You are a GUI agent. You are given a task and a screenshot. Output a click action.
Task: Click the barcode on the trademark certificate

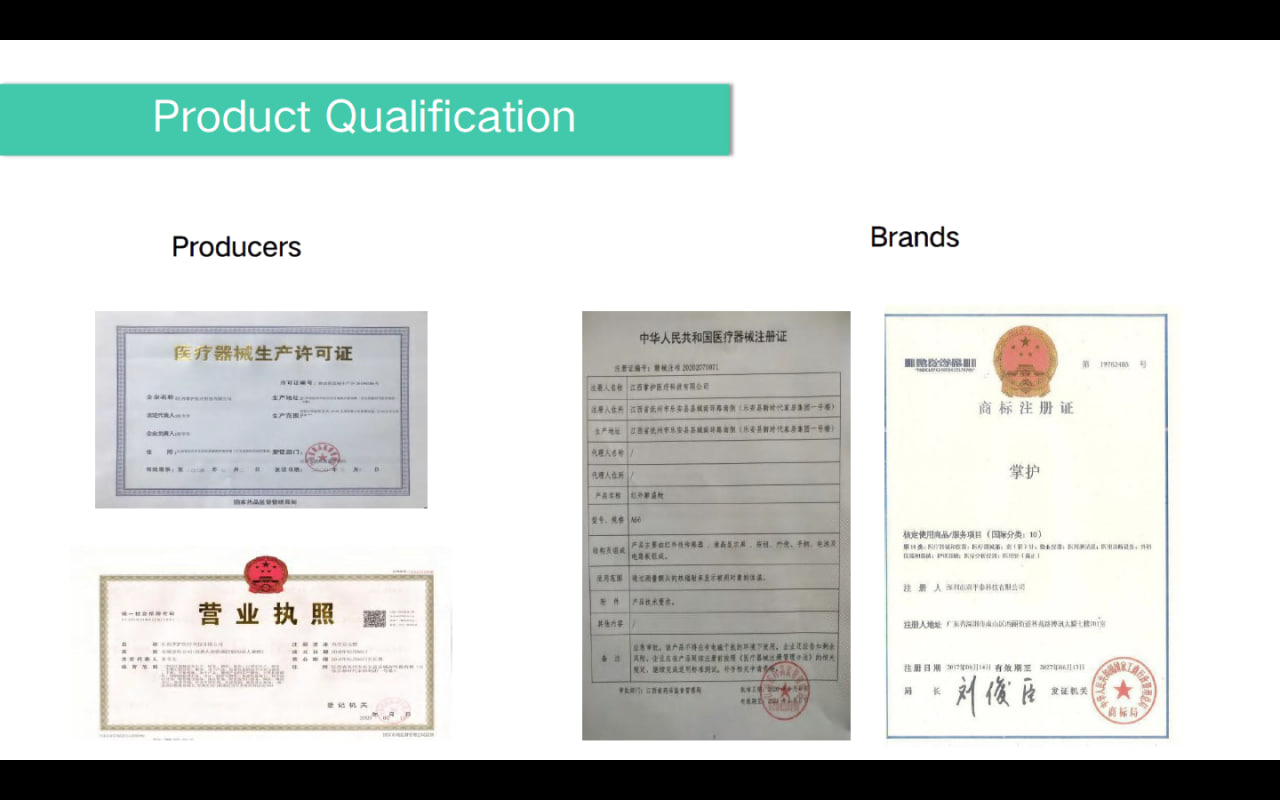pos(939,362)
